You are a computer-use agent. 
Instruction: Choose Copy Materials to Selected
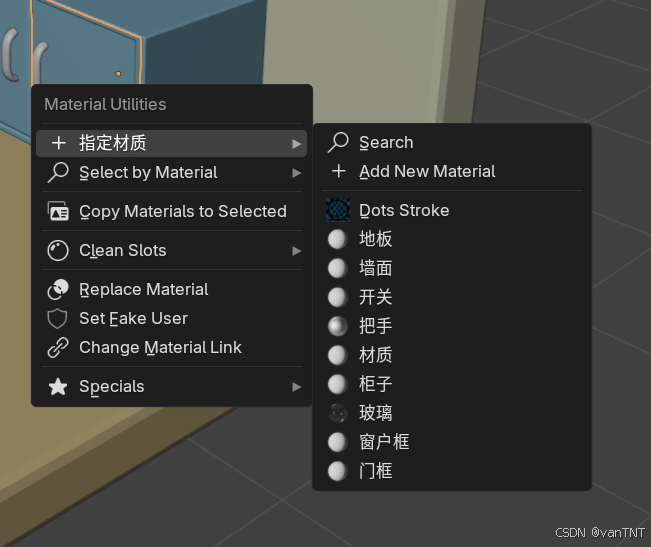(171, 211)
